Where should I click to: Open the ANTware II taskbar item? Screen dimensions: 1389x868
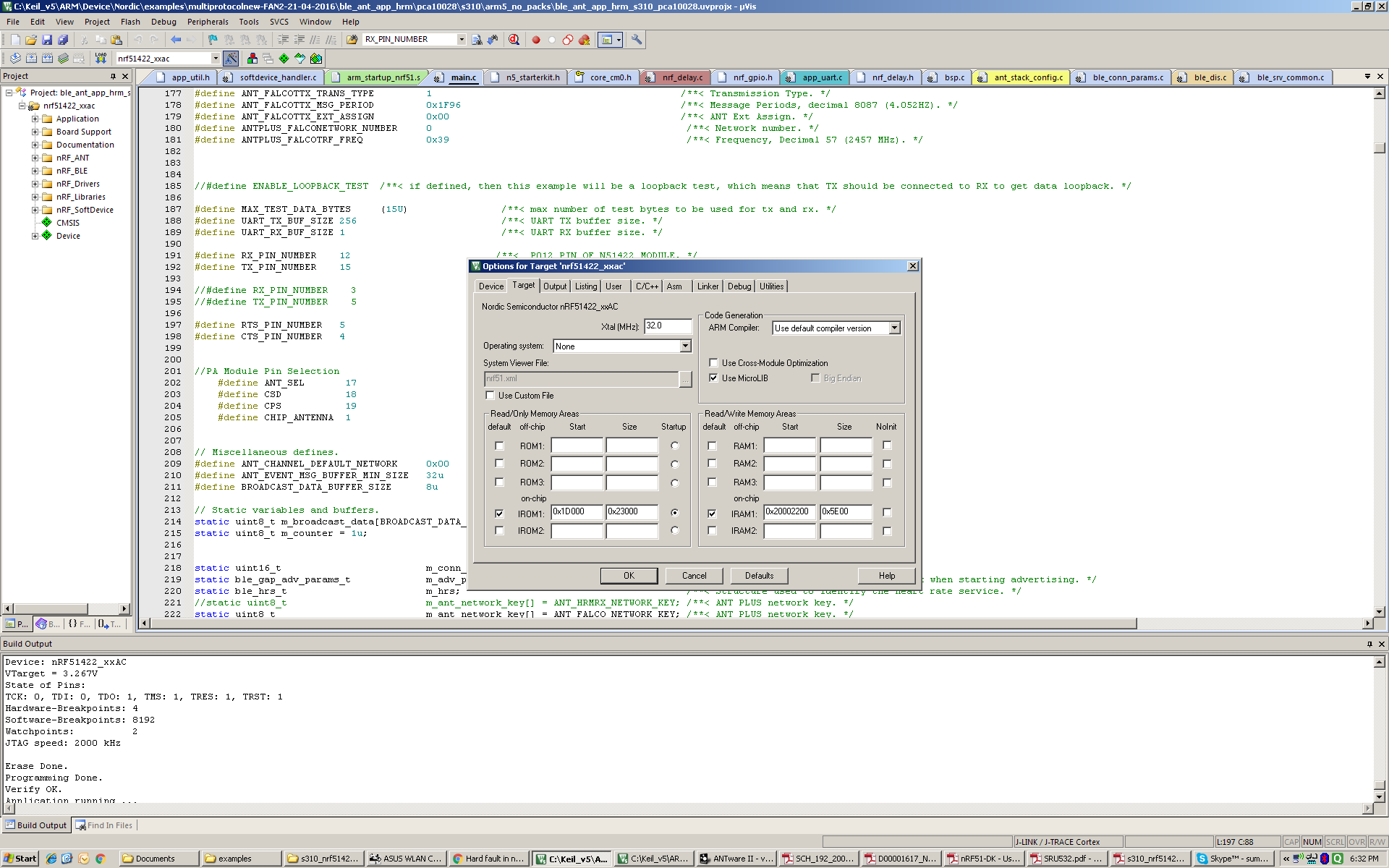736,859
